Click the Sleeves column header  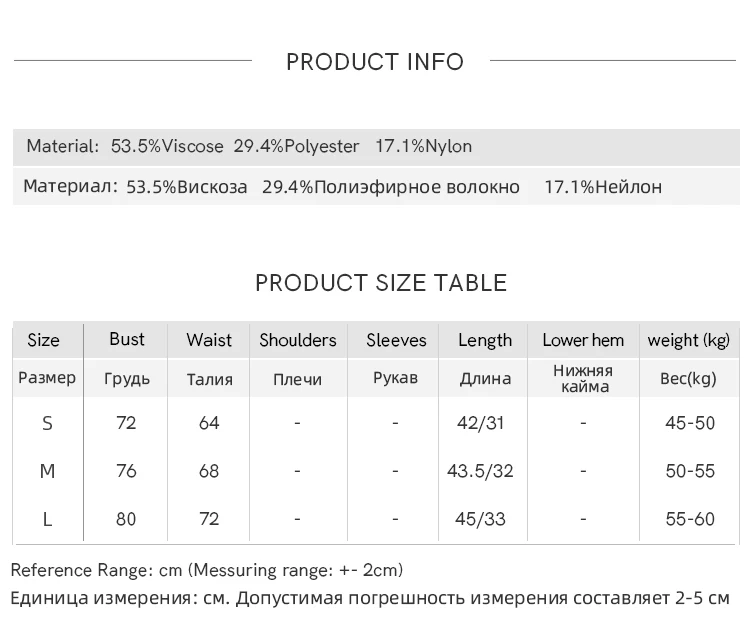click(396, 340)
